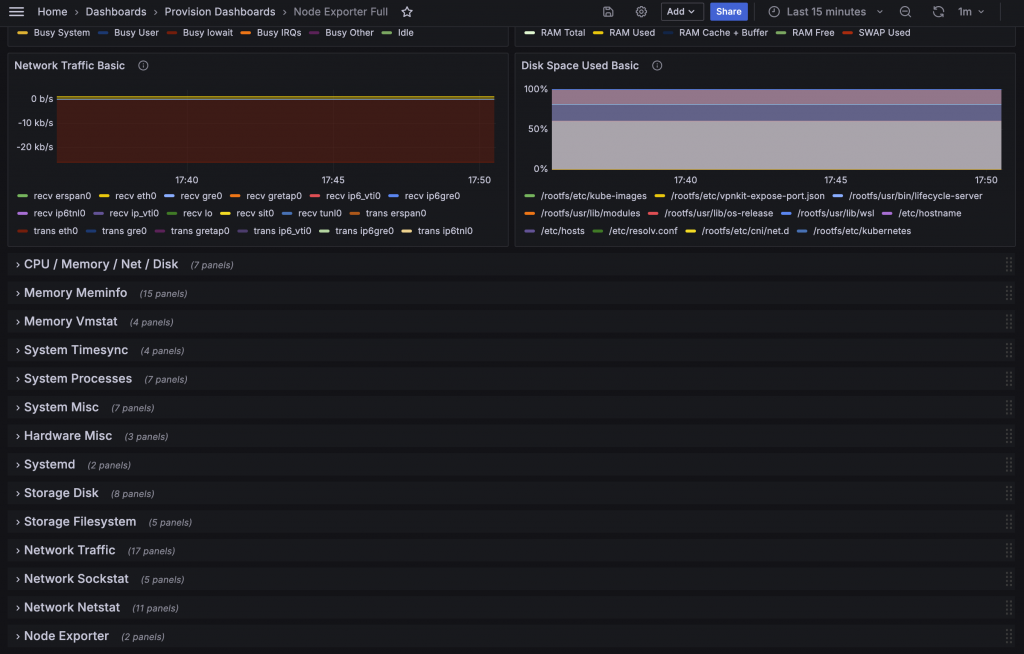
Task: Expand the Hardware Misc row
Action: tap(68, 436)
